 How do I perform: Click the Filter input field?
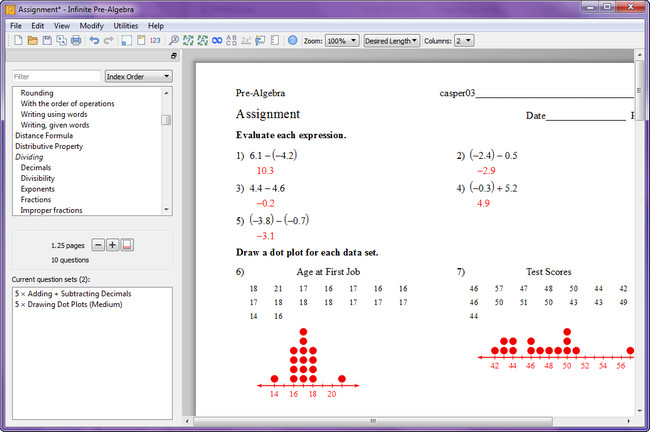click(x=56, y=76)
